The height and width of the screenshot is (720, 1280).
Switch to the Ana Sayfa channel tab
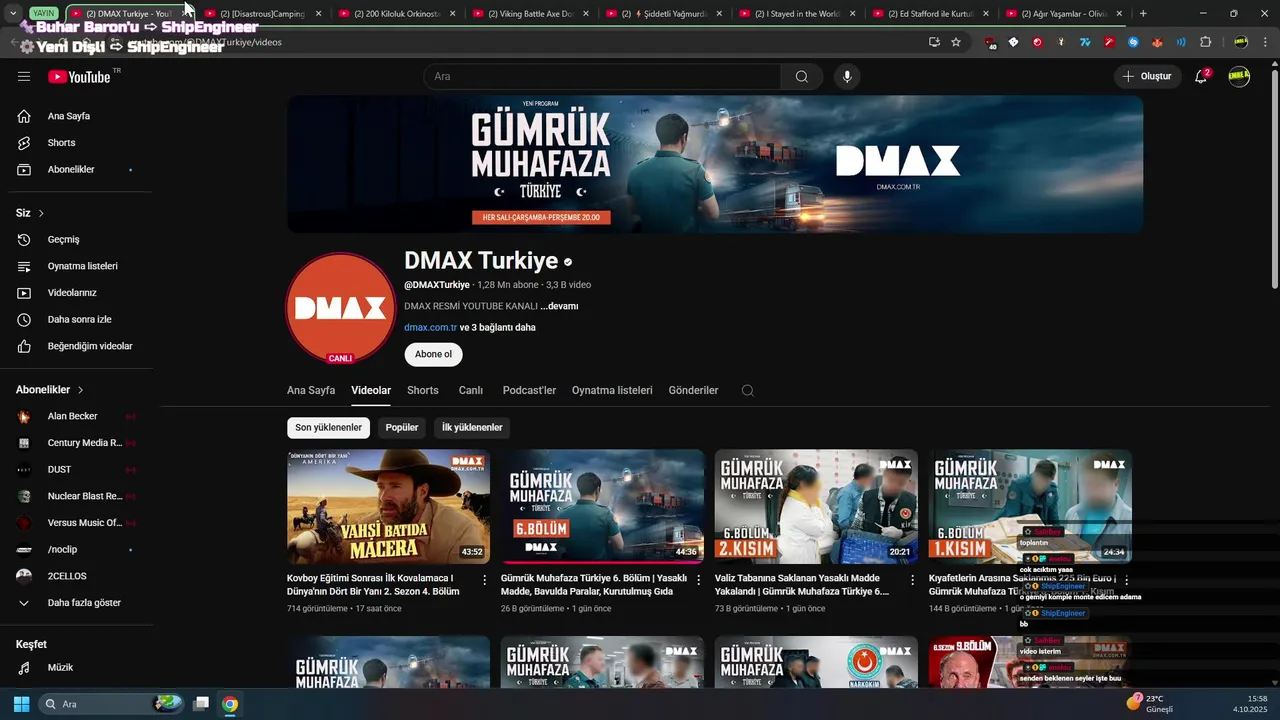click(311, 391)
